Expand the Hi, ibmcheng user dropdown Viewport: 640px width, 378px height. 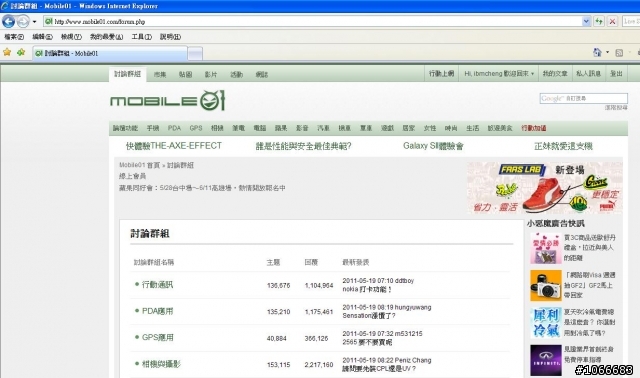tap(499, 73)
